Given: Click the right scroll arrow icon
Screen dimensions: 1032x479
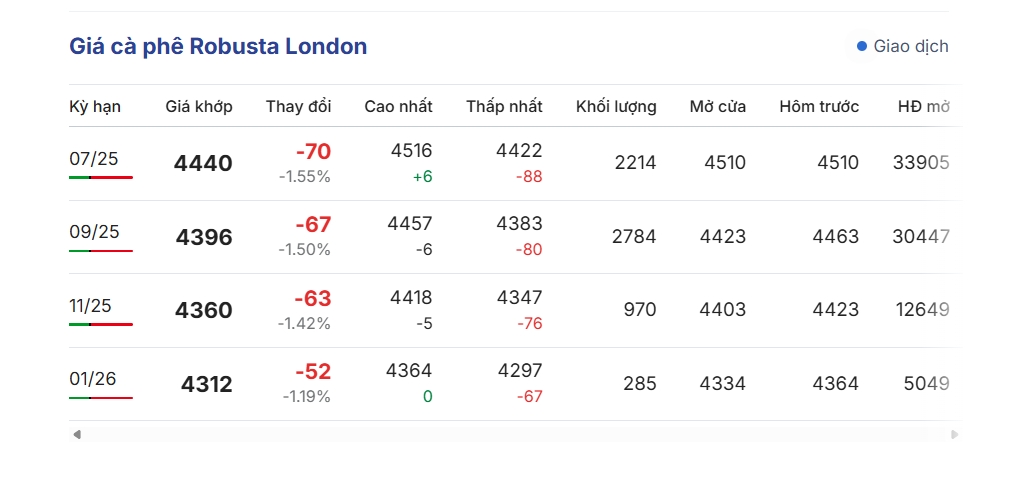Looking at the screenshot, I should (954, 434).
